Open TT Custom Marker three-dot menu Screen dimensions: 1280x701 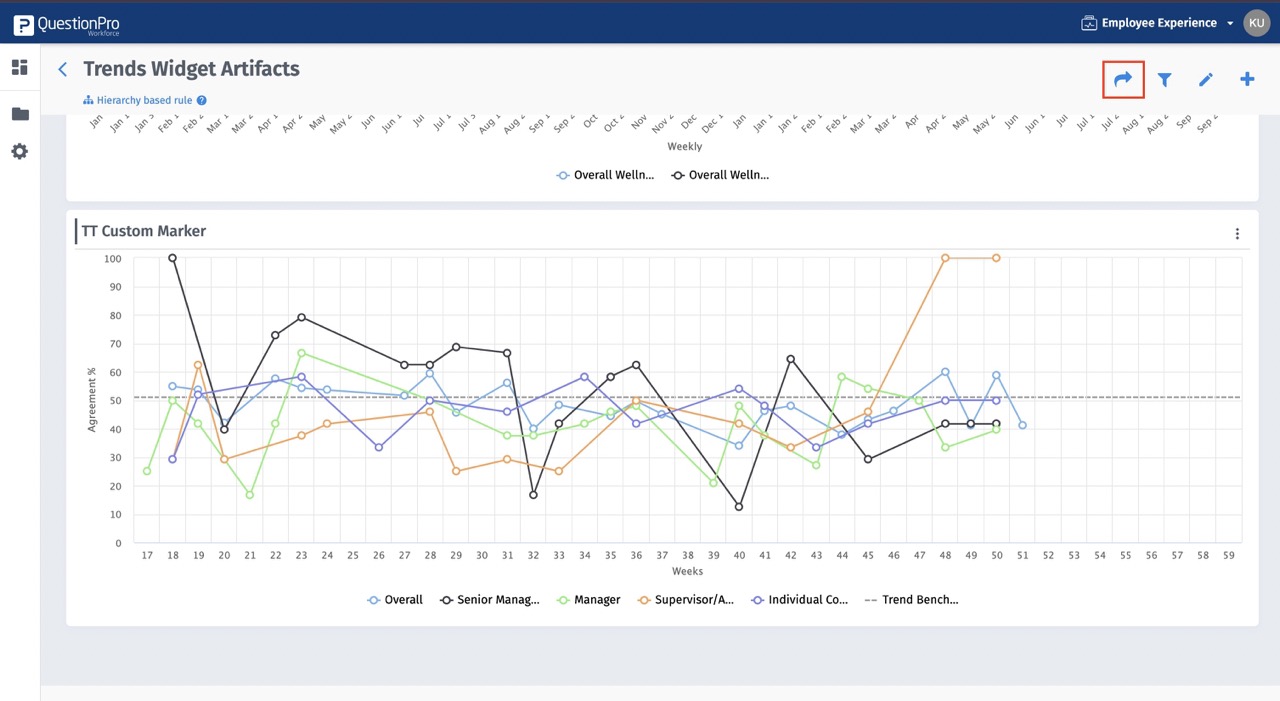click(x=1237, y=234)
